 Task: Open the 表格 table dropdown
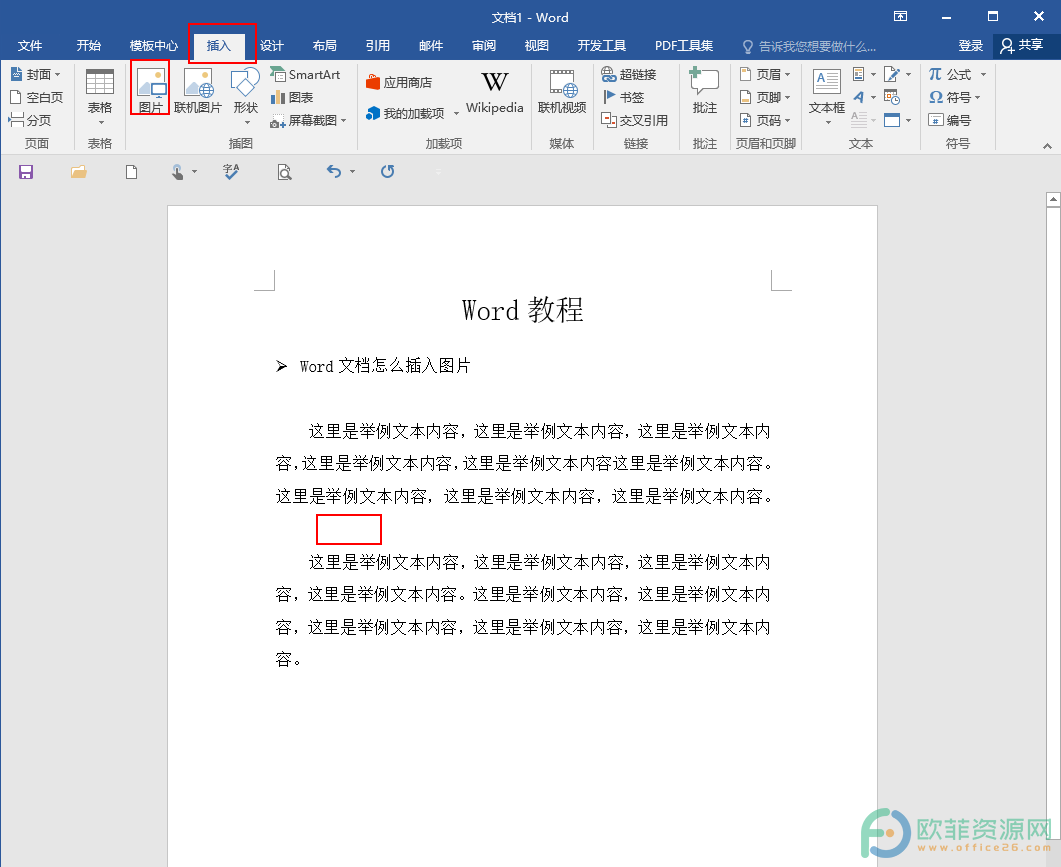pos(100,97)
